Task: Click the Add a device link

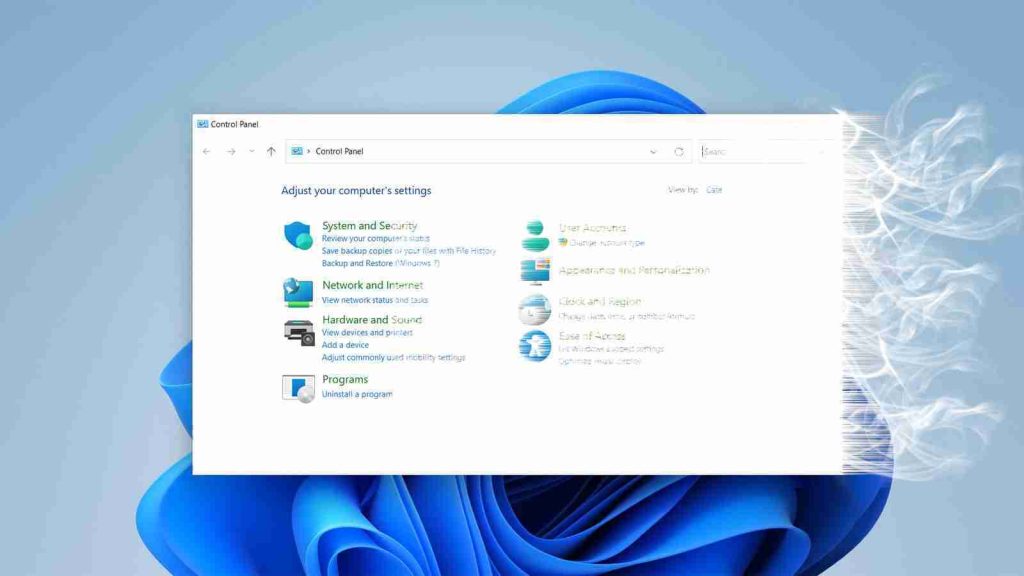Action: [x=345, y=345]
